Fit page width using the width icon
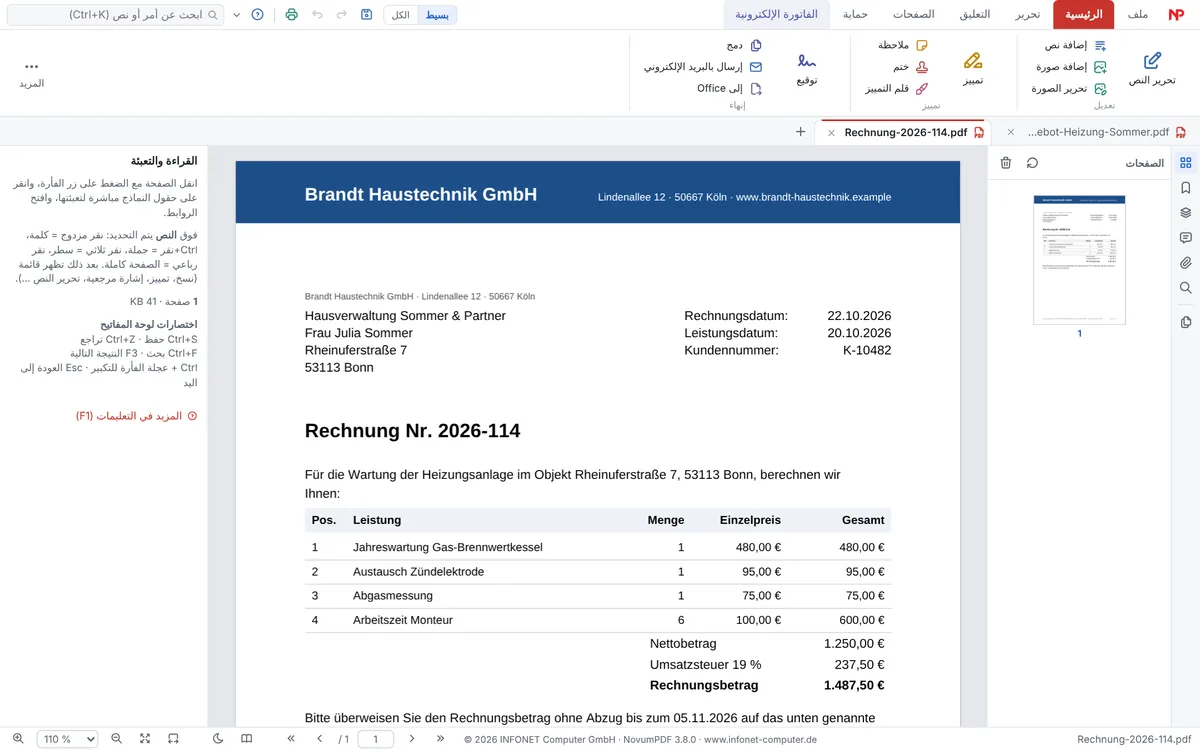Screen dimensions: 1200x750 click(x=173, y=739)
